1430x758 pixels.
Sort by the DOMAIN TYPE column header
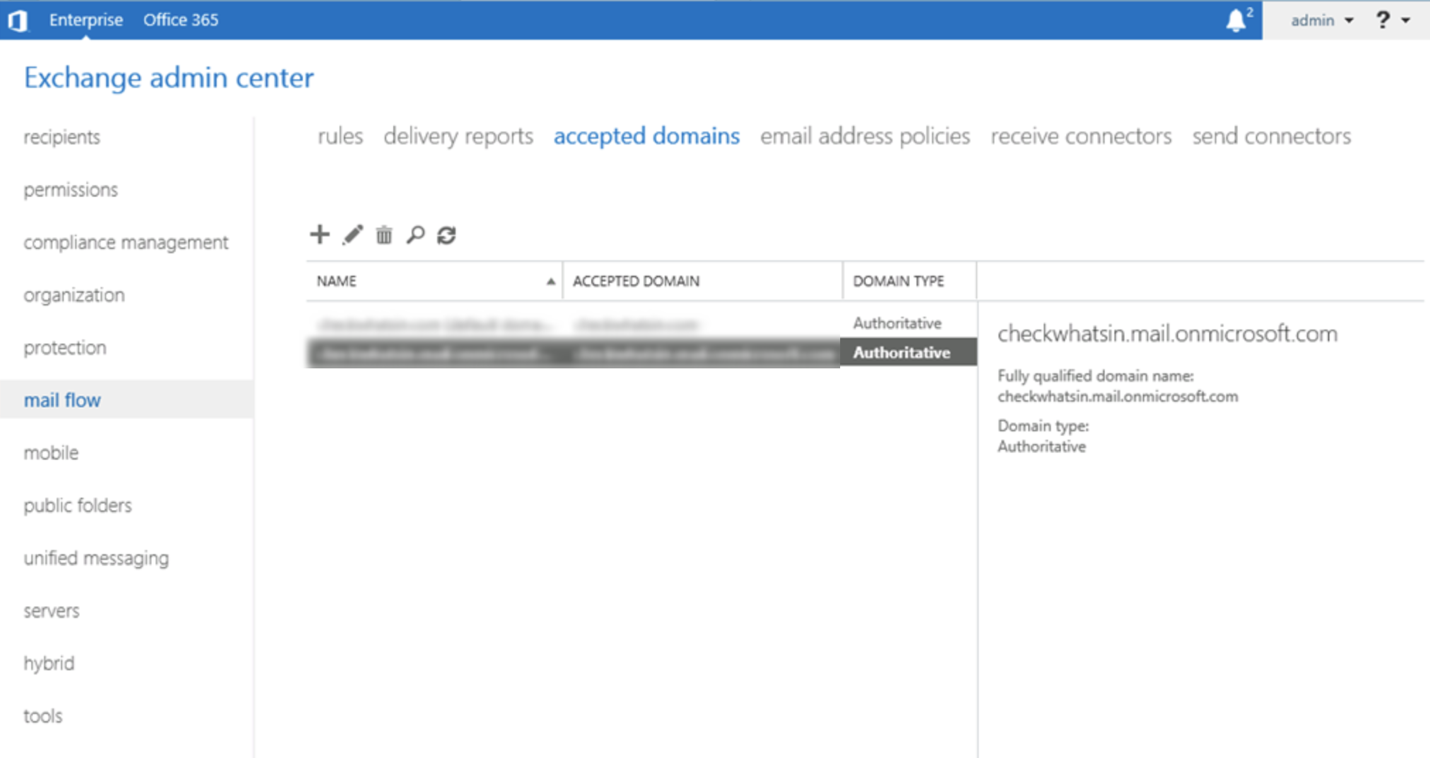click(910, 281)
